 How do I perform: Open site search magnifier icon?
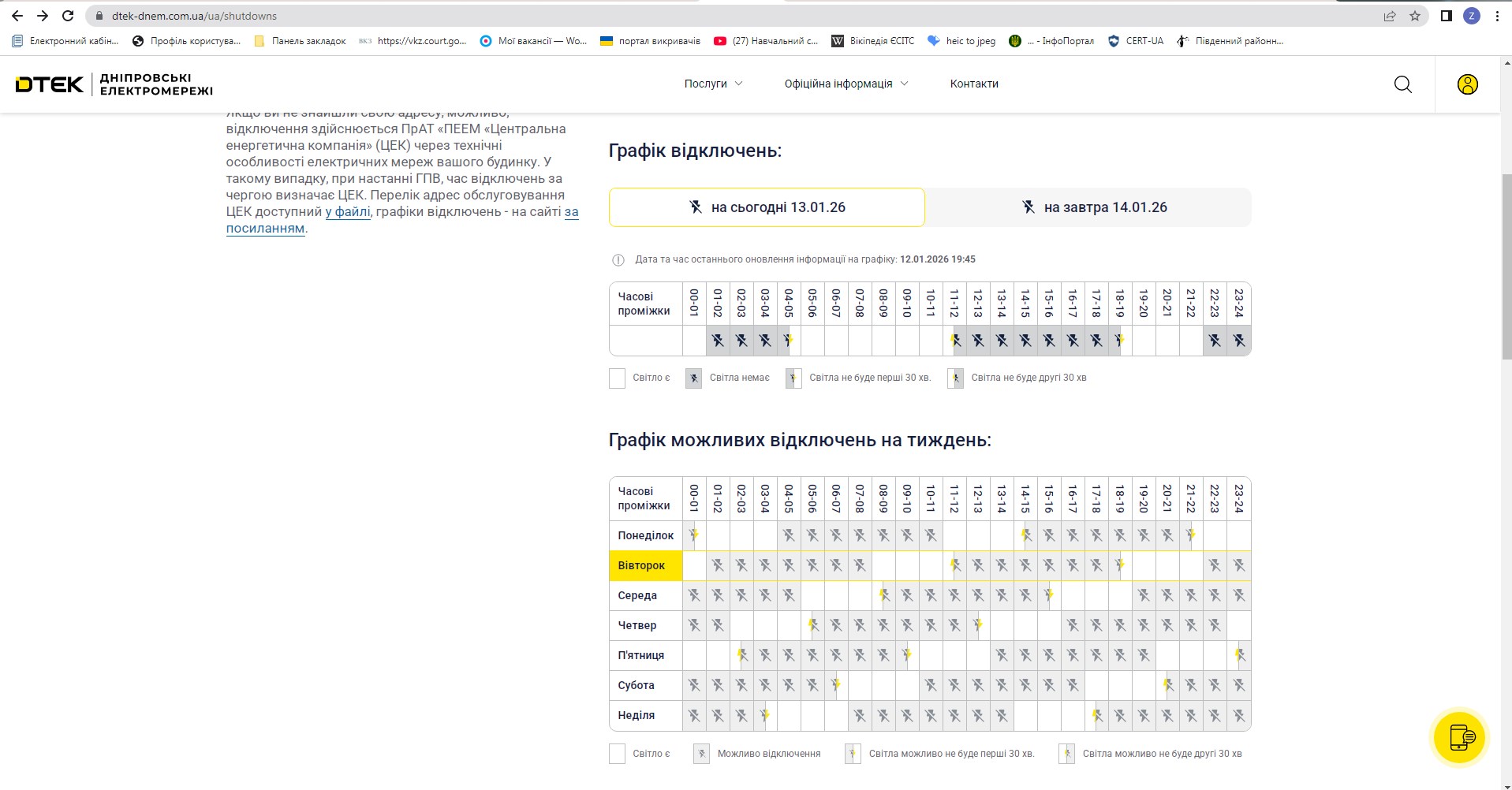[1402, 84]
